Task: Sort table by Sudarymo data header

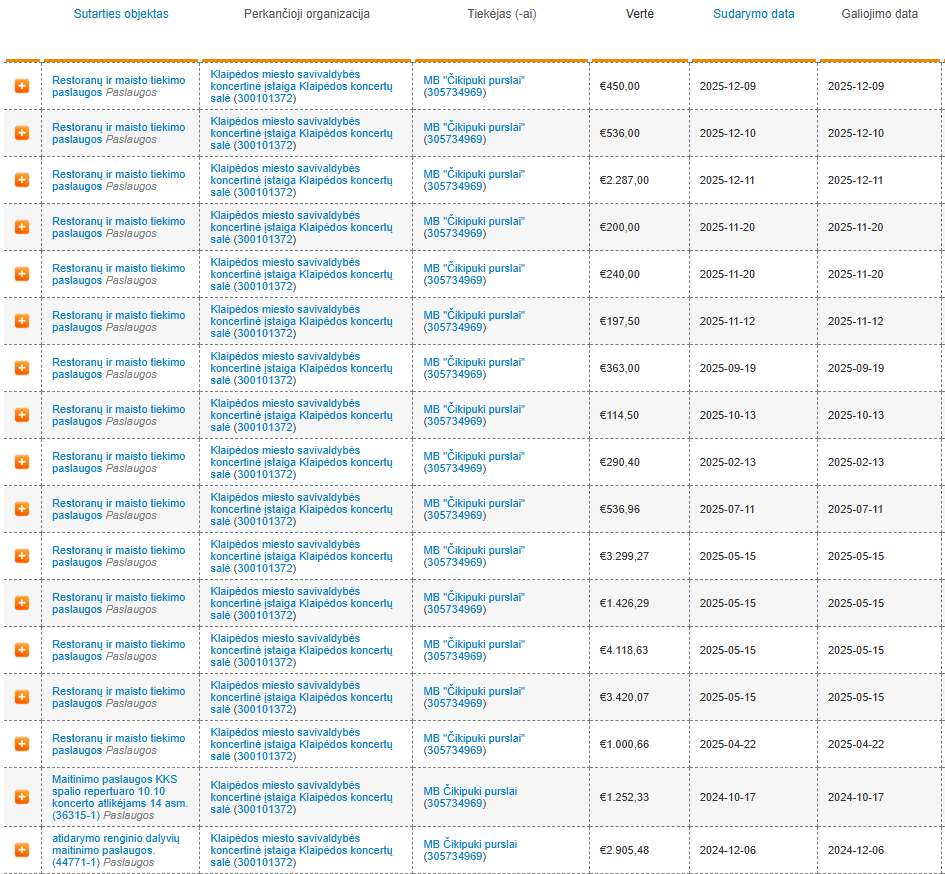Action: coord(753,14)
